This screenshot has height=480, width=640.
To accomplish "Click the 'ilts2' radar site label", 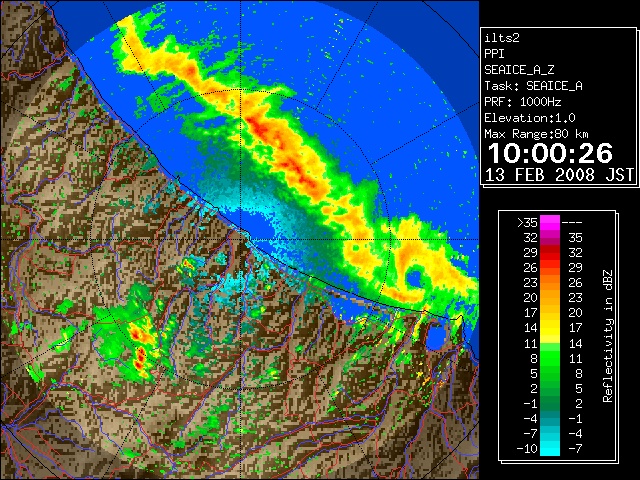I will [x=502, y=38].
